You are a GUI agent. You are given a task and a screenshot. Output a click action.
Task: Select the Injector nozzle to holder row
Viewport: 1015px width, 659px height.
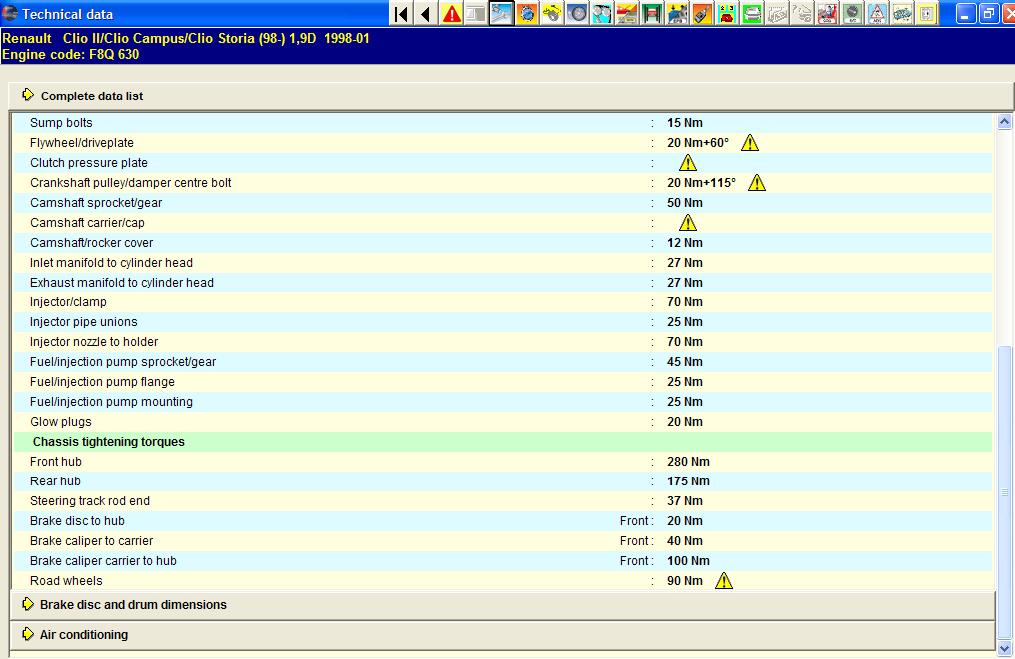[x=502, y=342]
